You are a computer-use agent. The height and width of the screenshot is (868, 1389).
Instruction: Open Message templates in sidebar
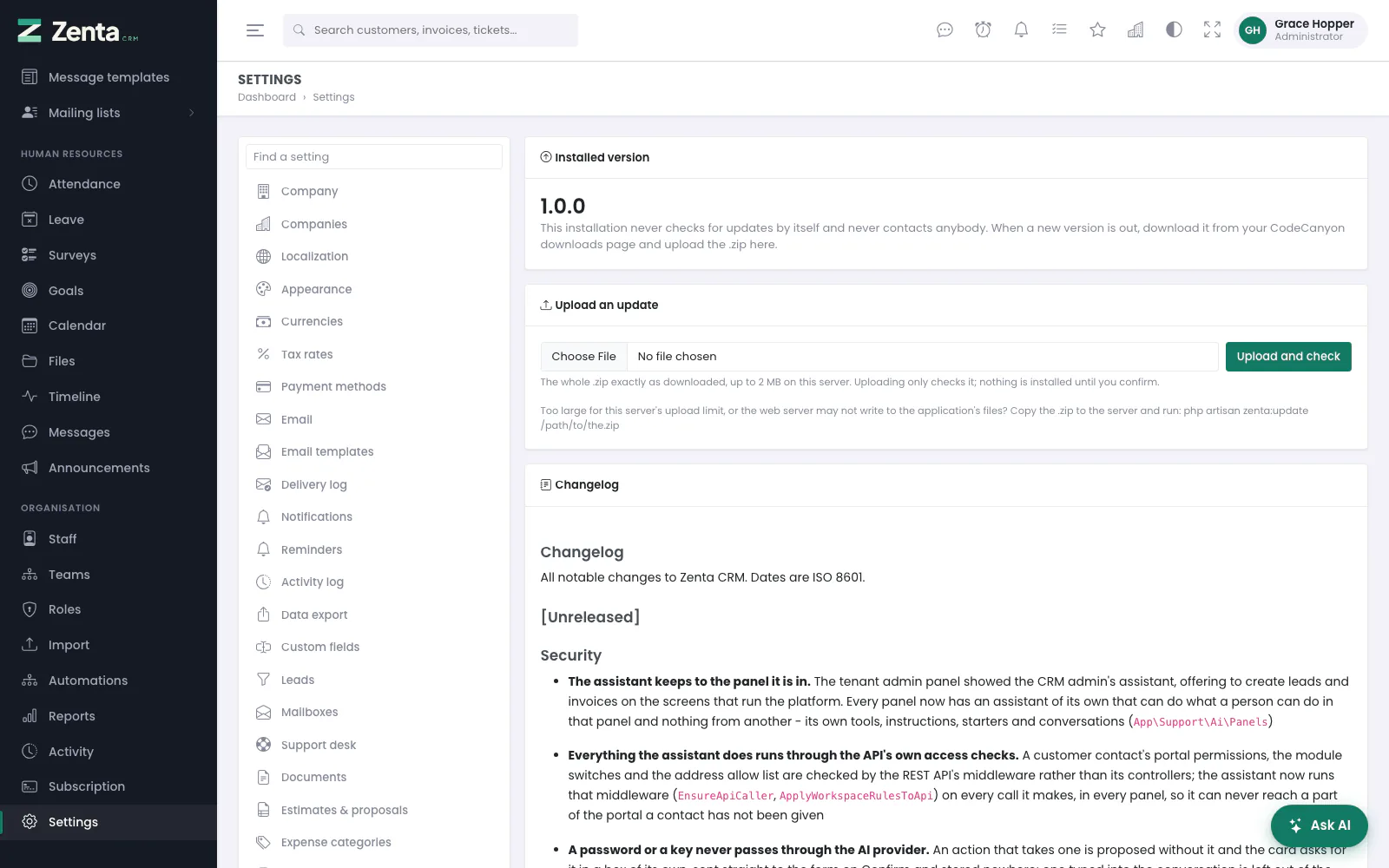109,77
